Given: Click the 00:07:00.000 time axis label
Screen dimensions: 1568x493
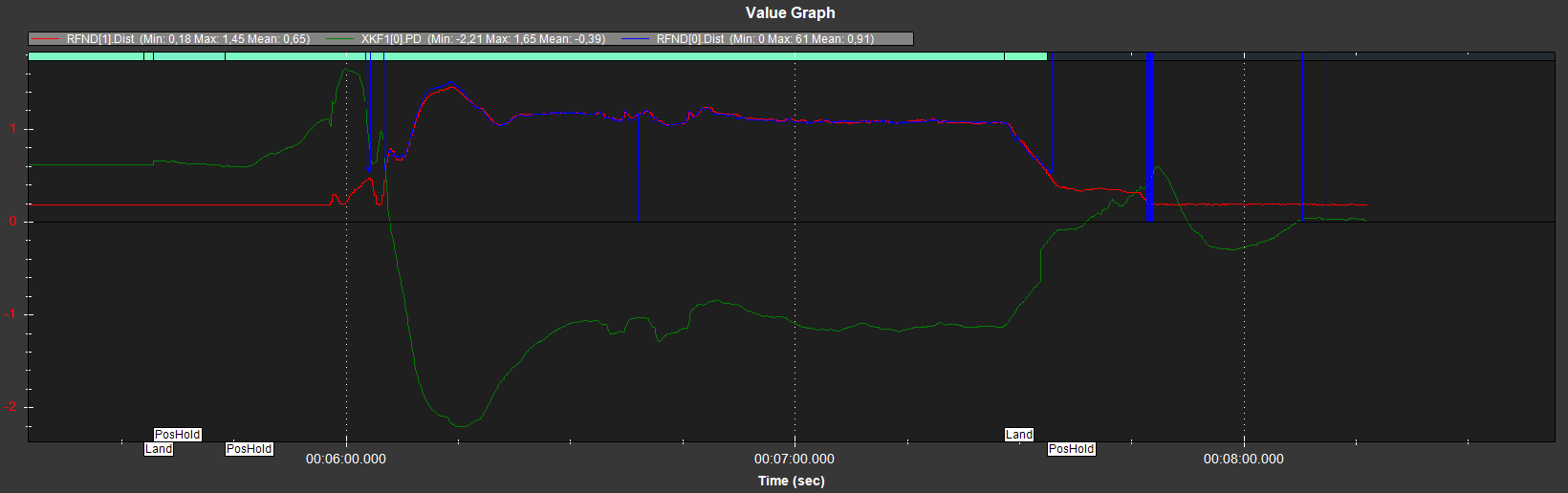Looking at the screenshot, I should [x=794, y=460].
